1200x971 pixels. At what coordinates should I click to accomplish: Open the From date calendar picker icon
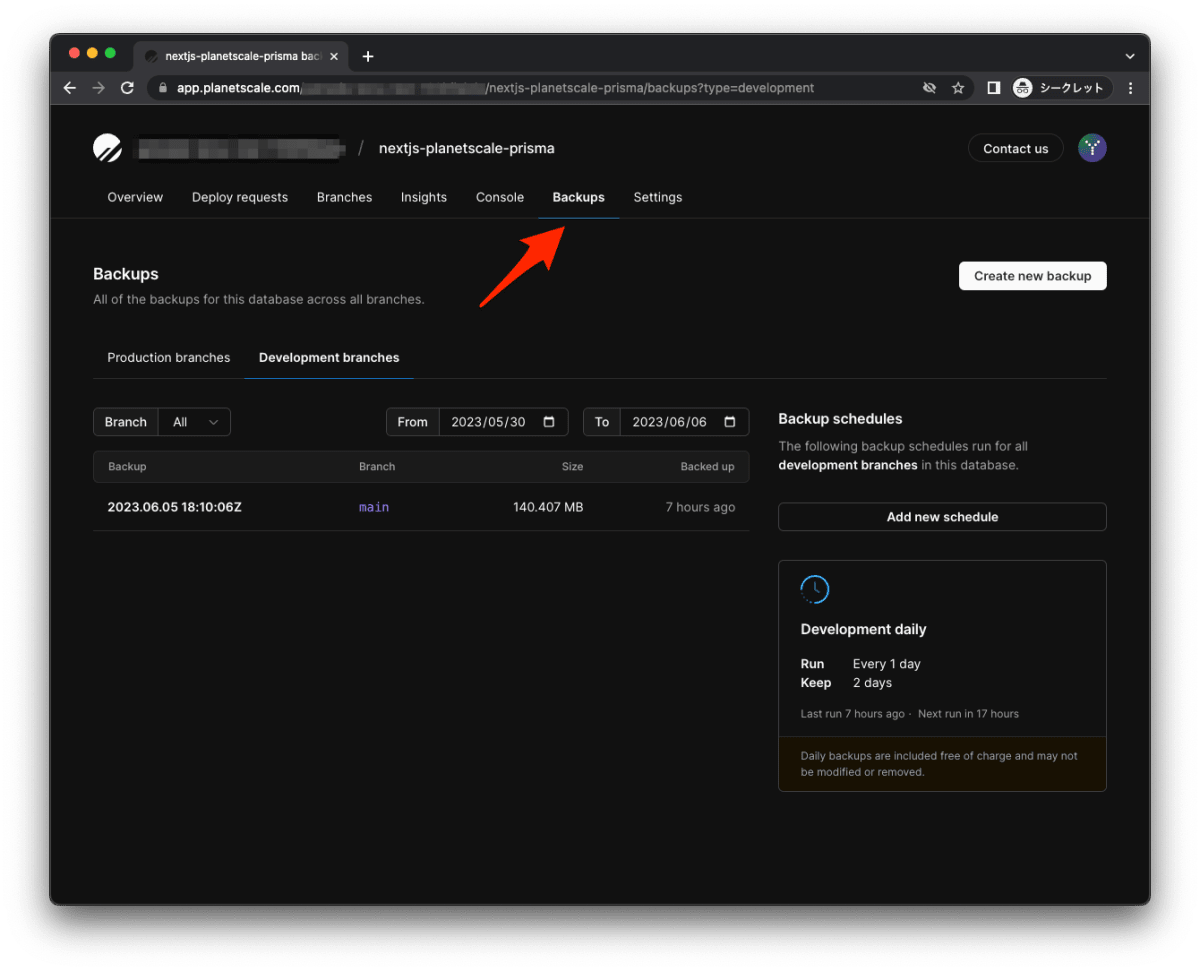click(x=549, y=422)
